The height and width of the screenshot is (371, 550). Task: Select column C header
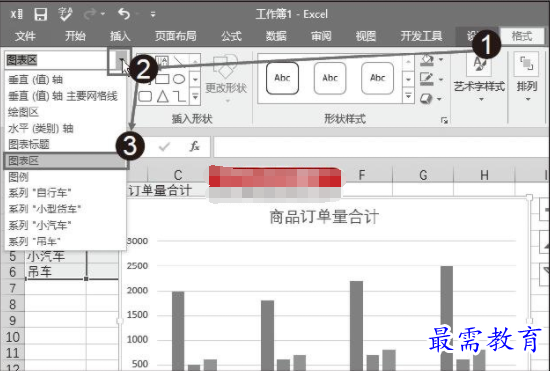click(177, 175)
